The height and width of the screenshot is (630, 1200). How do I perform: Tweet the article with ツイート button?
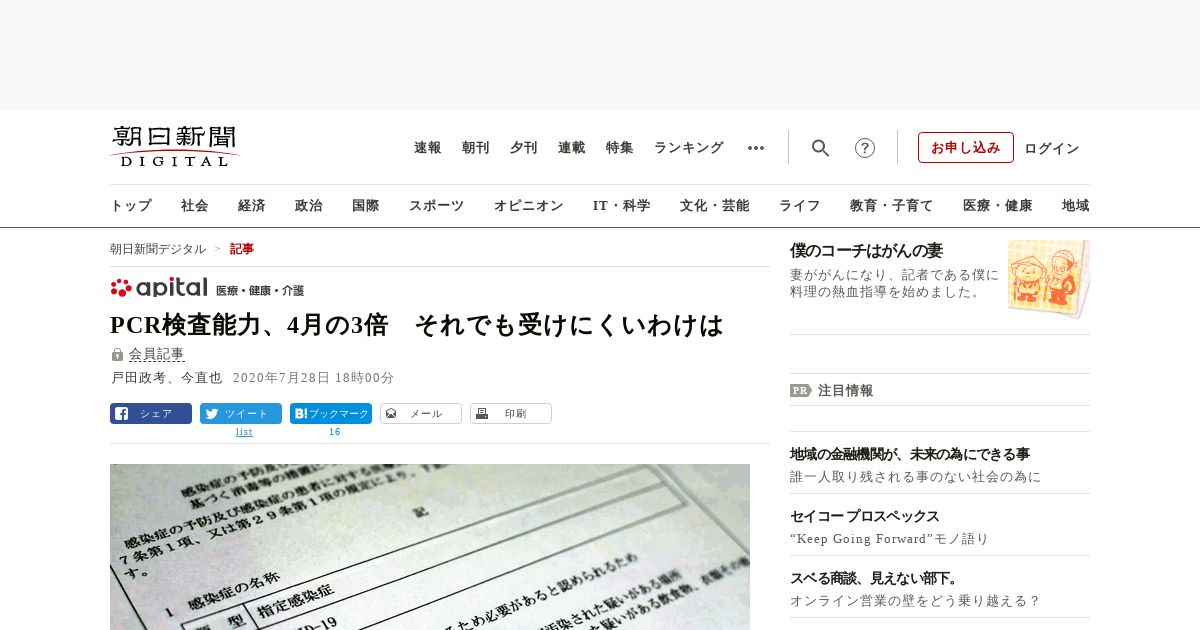point(241,414)
